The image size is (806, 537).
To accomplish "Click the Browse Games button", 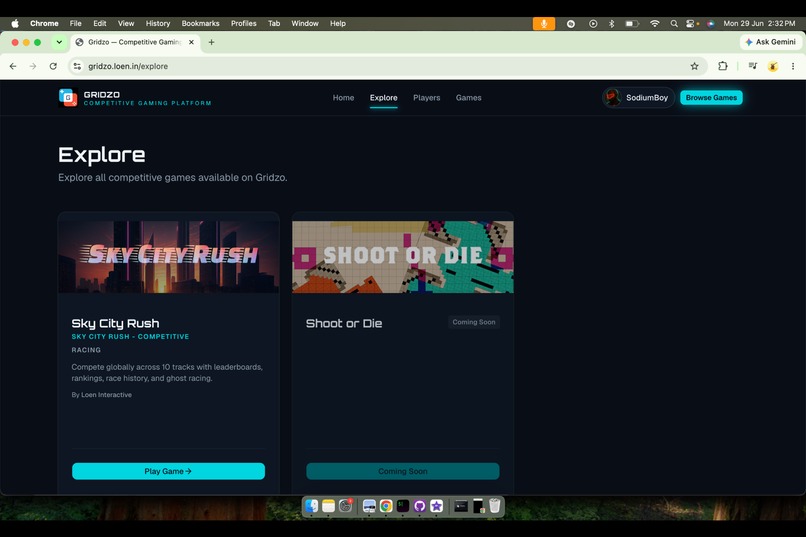I will click(711, 98).
